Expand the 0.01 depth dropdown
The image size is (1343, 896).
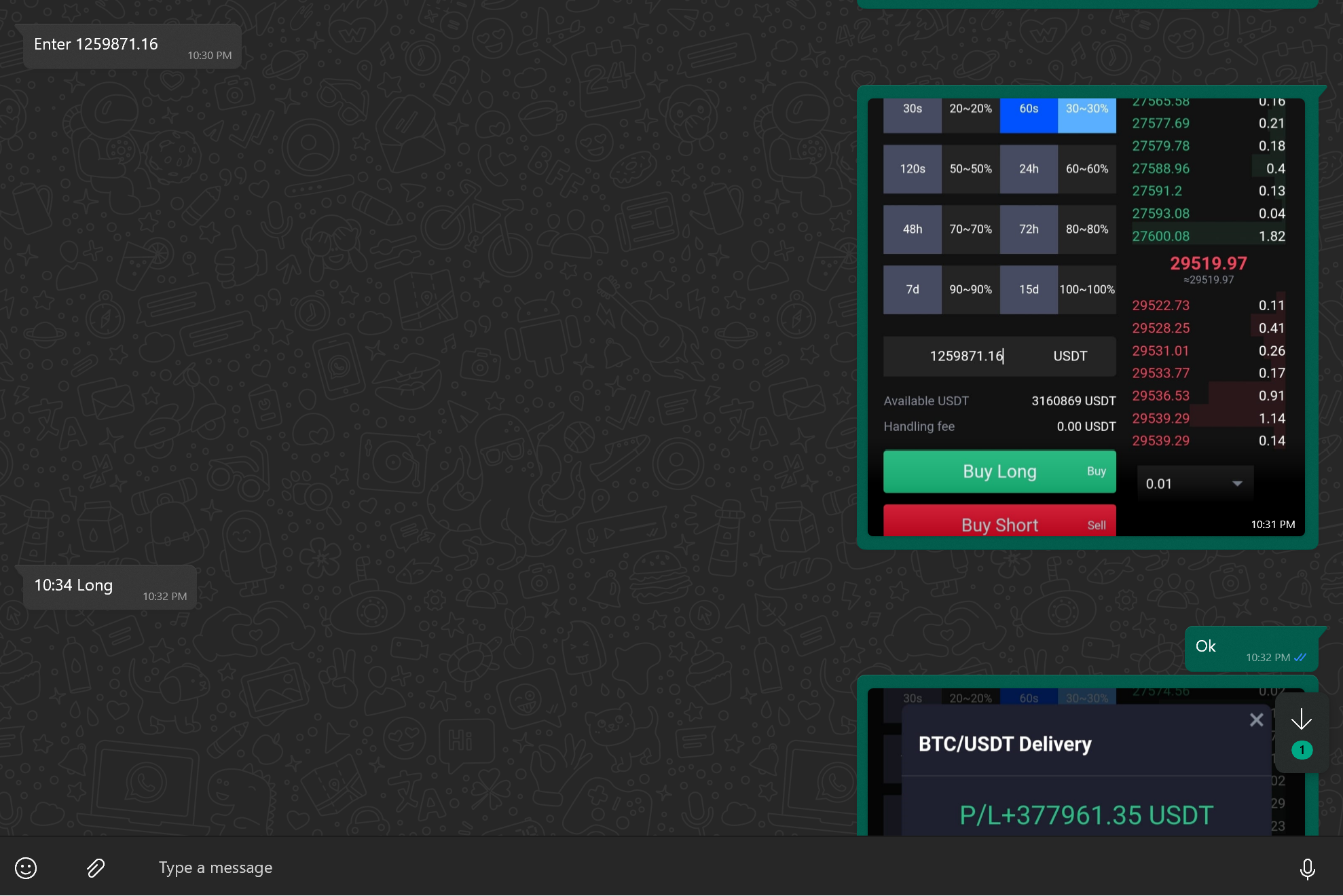point(1195,483)
